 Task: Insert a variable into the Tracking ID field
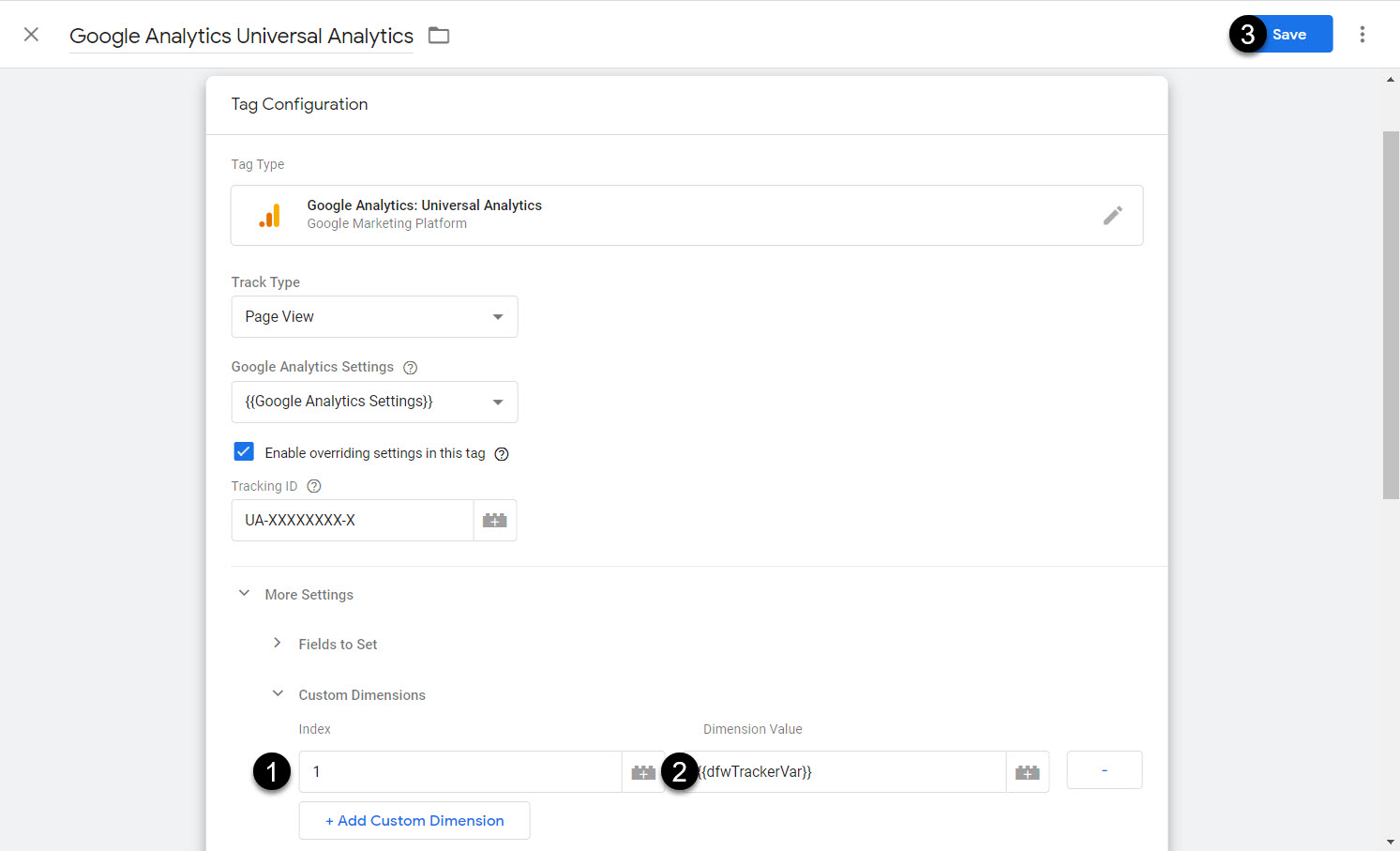coord(495,521)
